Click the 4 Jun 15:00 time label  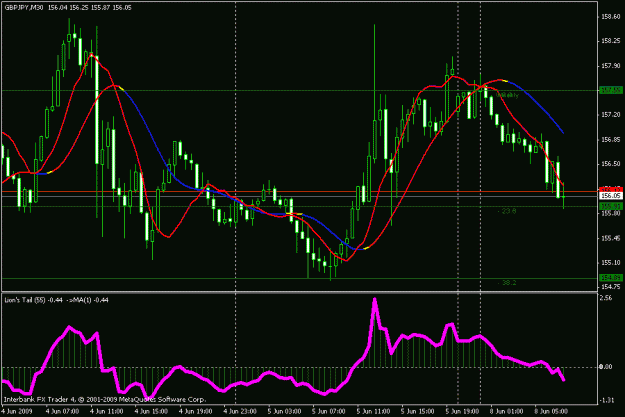pos(151,411)
